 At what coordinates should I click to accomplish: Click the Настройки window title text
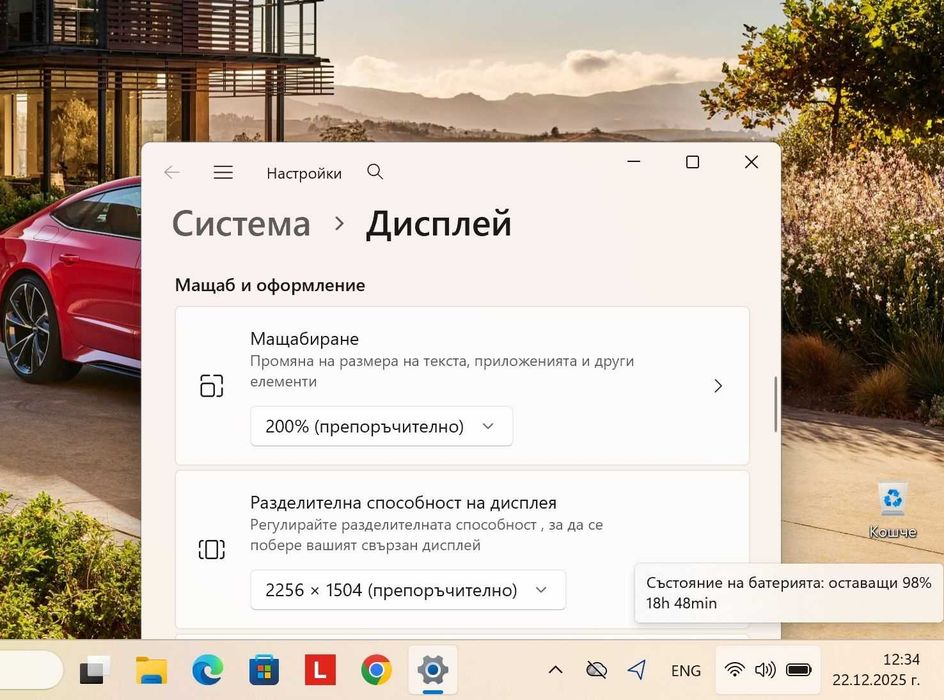pos(304,173)
